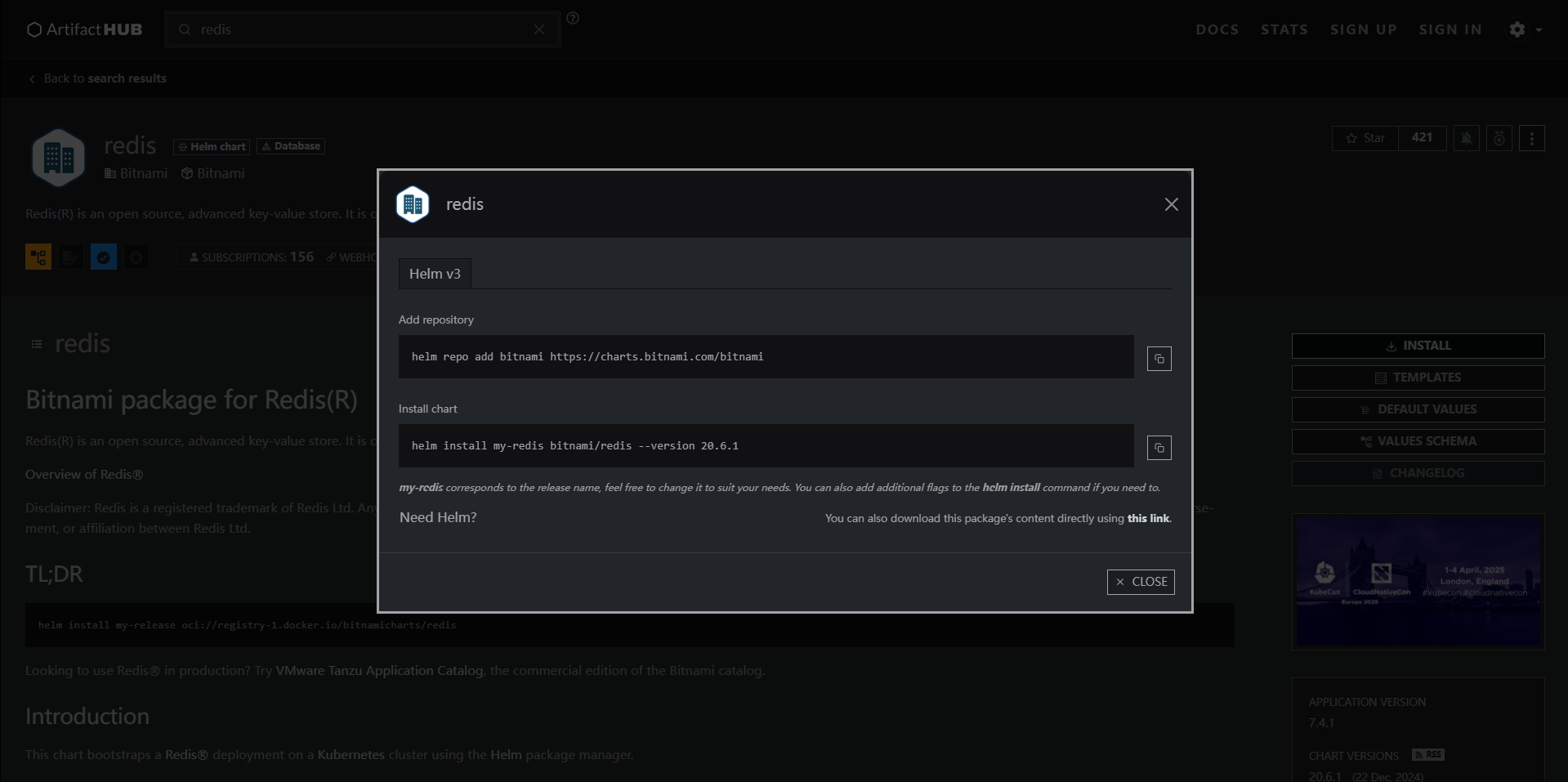
Task: Click the Need Helm? link
Action: tap(438, 517)
